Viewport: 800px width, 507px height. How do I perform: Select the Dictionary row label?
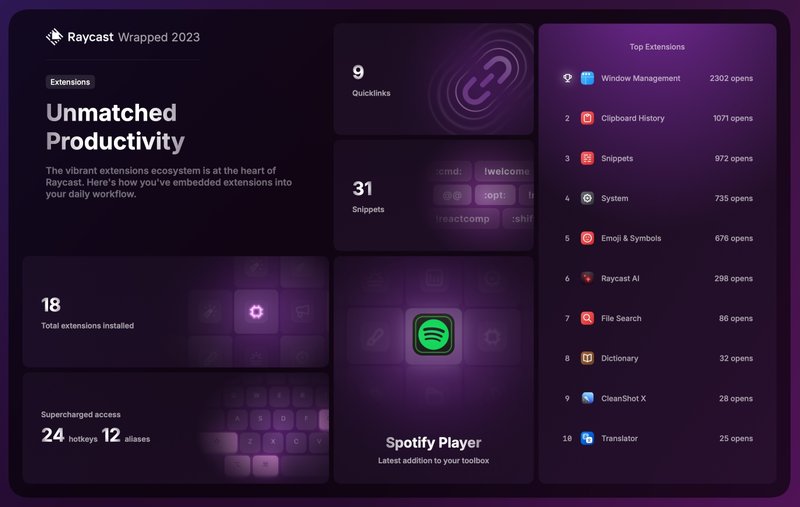(x=619, y=358)
